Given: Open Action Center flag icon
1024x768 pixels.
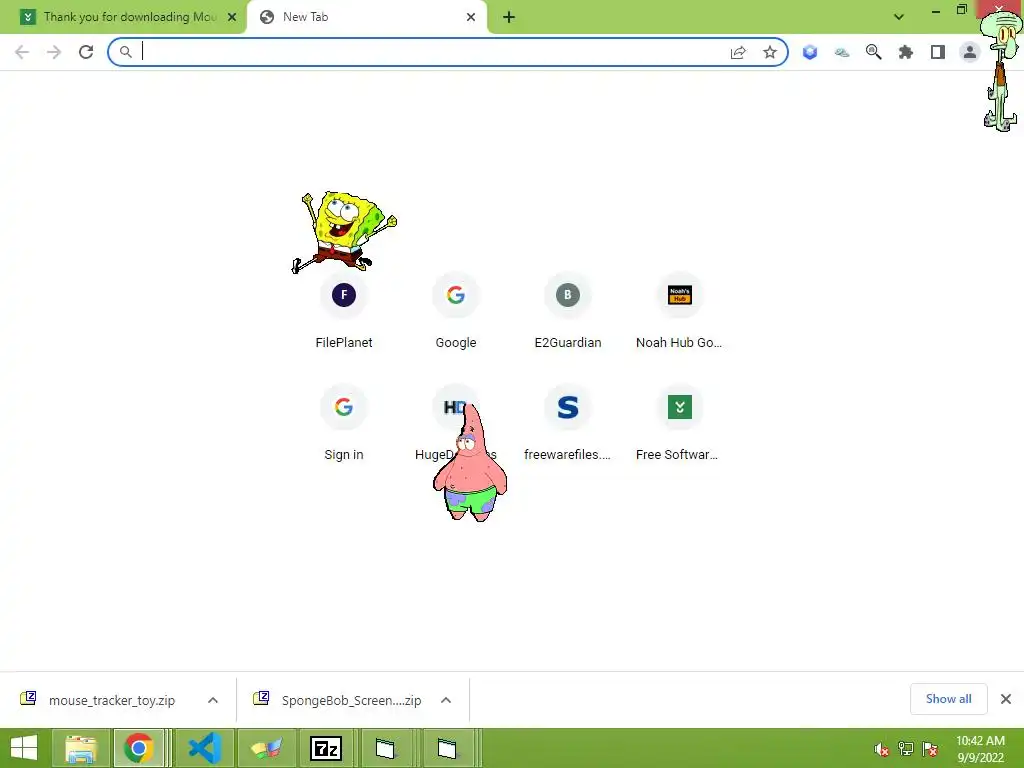Looking at the screenshot, I should point(930,749).
